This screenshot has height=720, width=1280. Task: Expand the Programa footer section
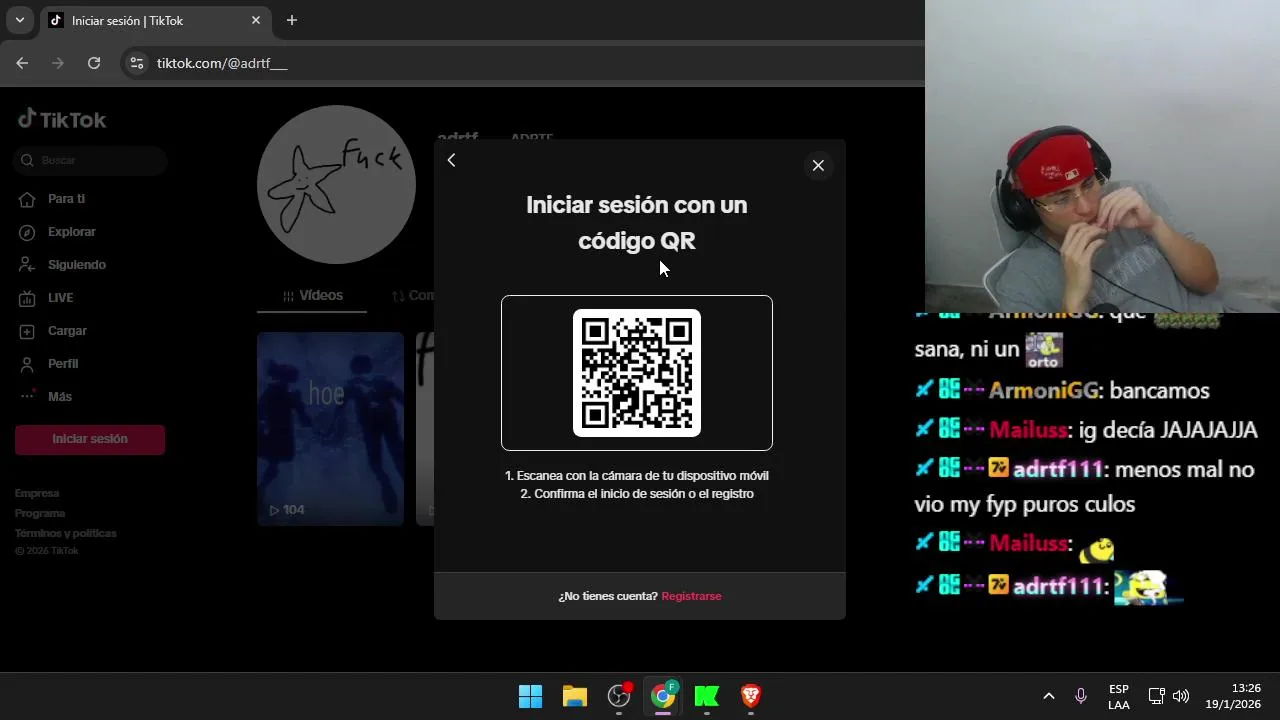(40, 513)
